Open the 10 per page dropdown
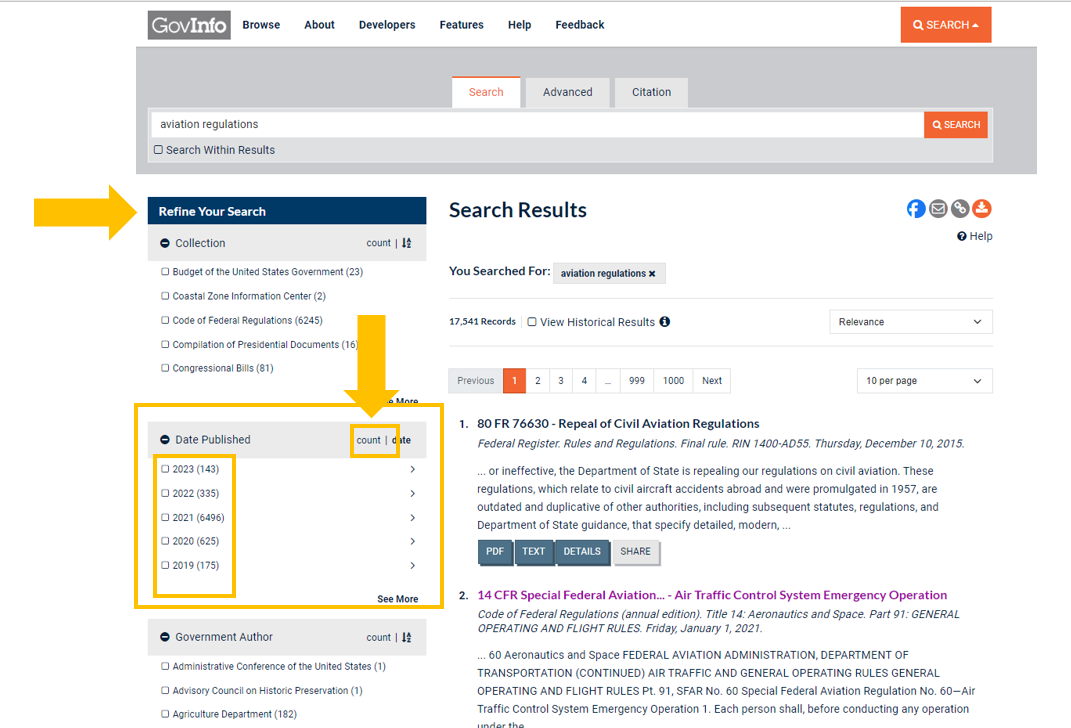Image resolution: width=1071 pixels, height=728 pixels. [x=924, y=380]
